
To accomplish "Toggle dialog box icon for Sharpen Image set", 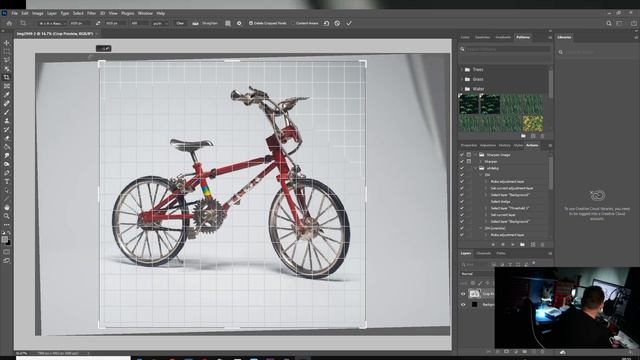I will (469, 155).
